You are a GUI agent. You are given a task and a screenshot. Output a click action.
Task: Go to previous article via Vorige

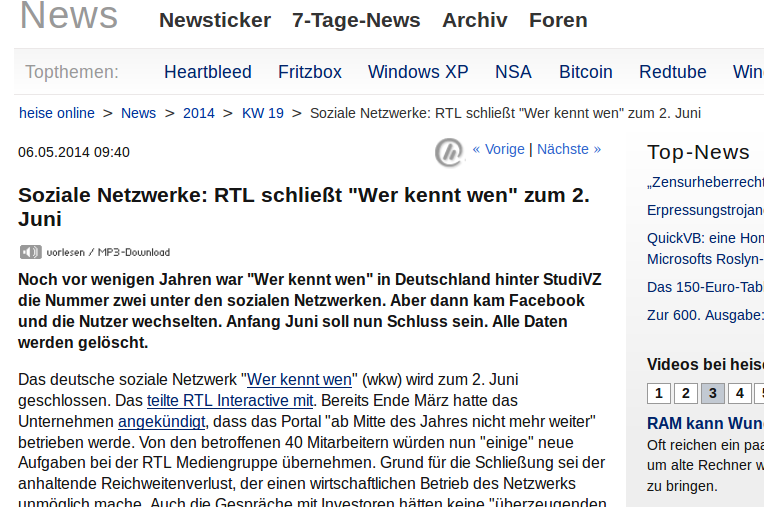pyautogui.click(x=498, y=149)
